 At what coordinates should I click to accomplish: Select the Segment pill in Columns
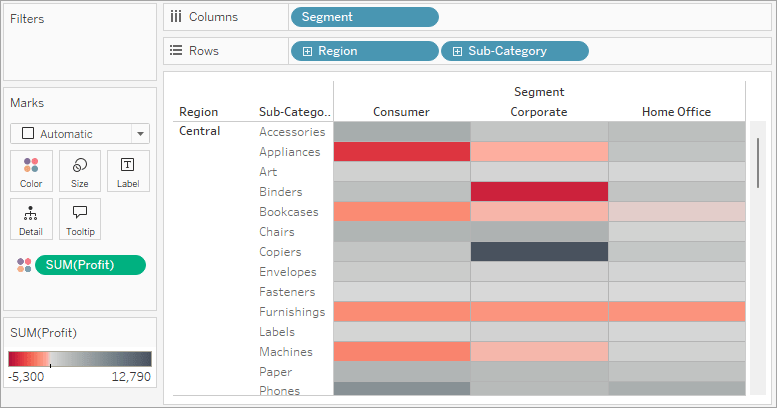364,17
